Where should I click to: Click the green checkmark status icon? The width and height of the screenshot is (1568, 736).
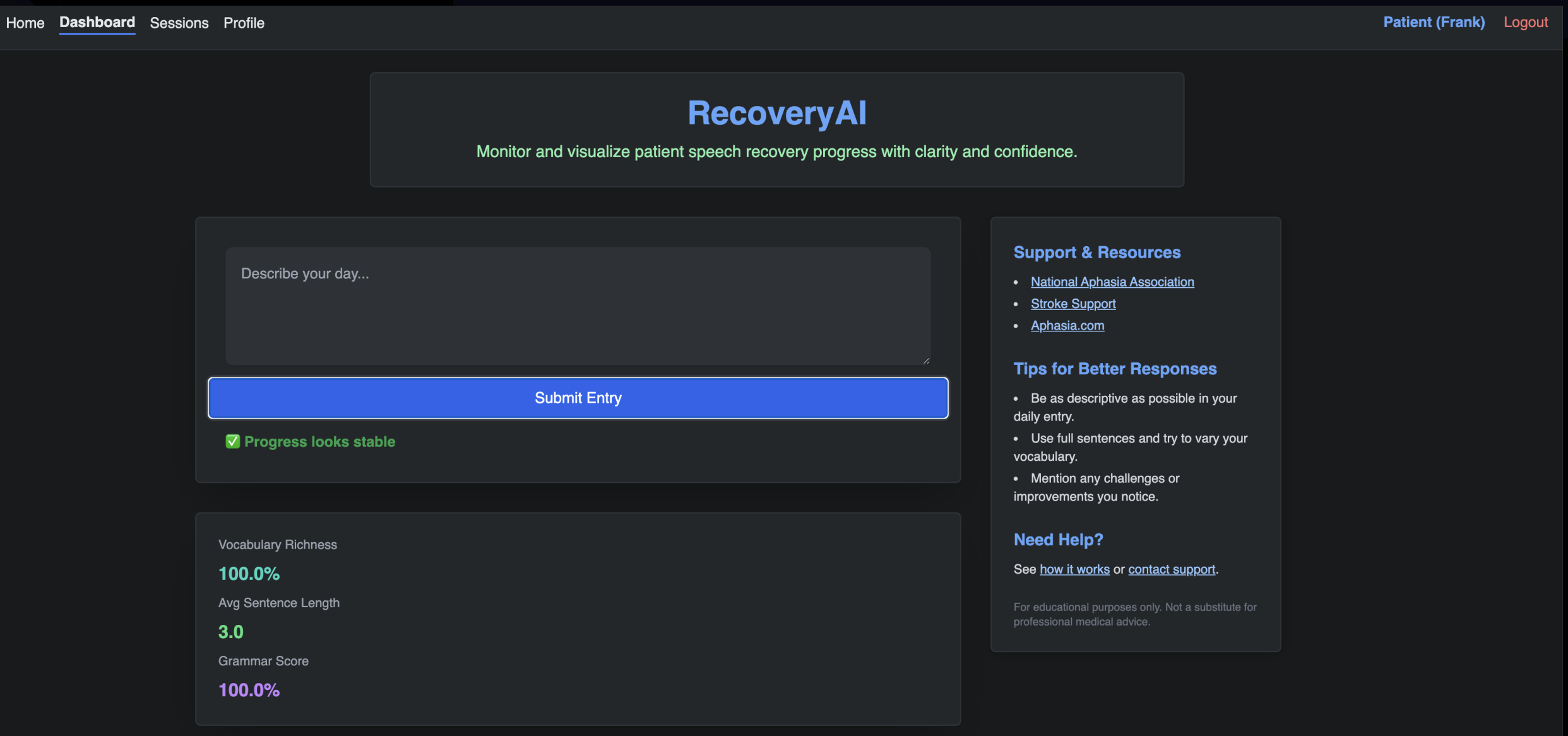pos(232,441)
